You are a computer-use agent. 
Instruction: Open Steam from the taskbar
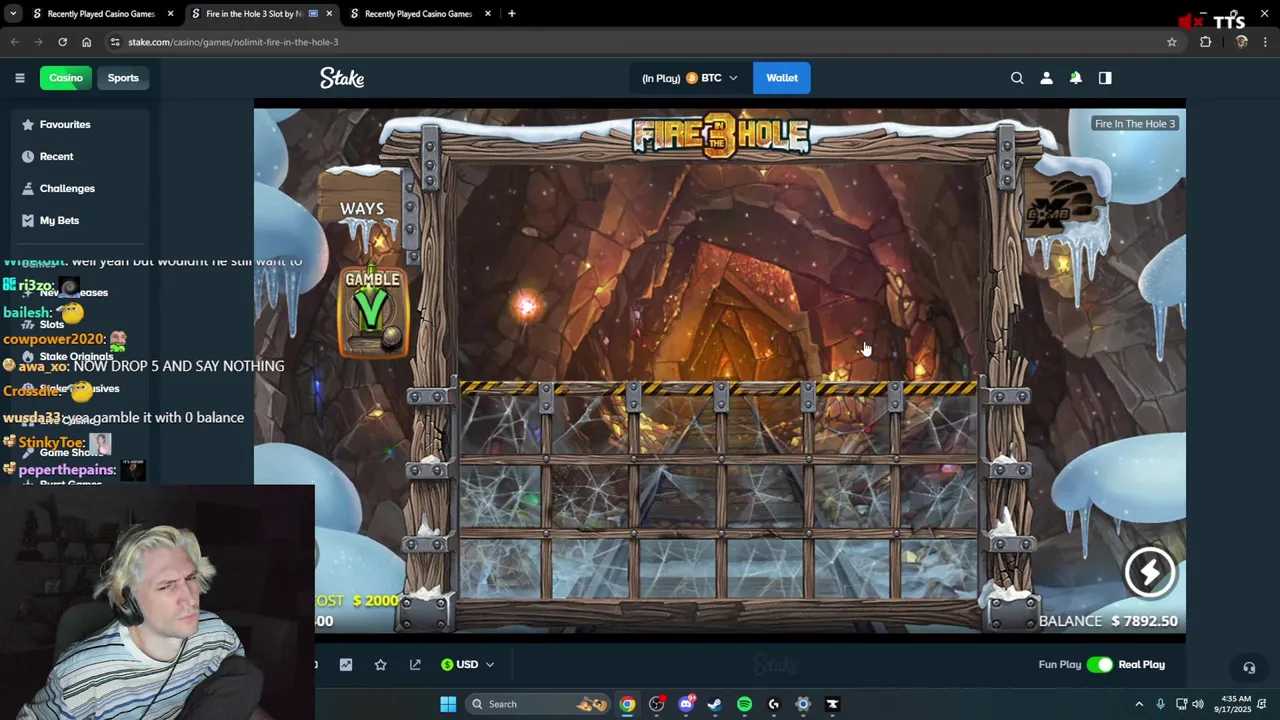click(x=714, y=704)
